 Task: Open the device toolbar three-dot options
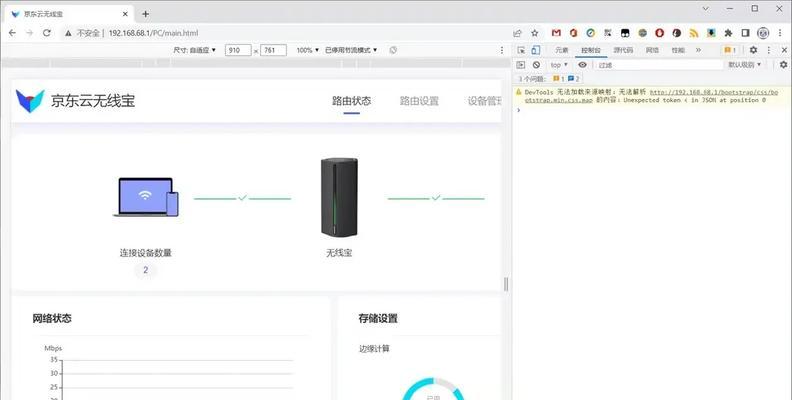coord(502,50)
